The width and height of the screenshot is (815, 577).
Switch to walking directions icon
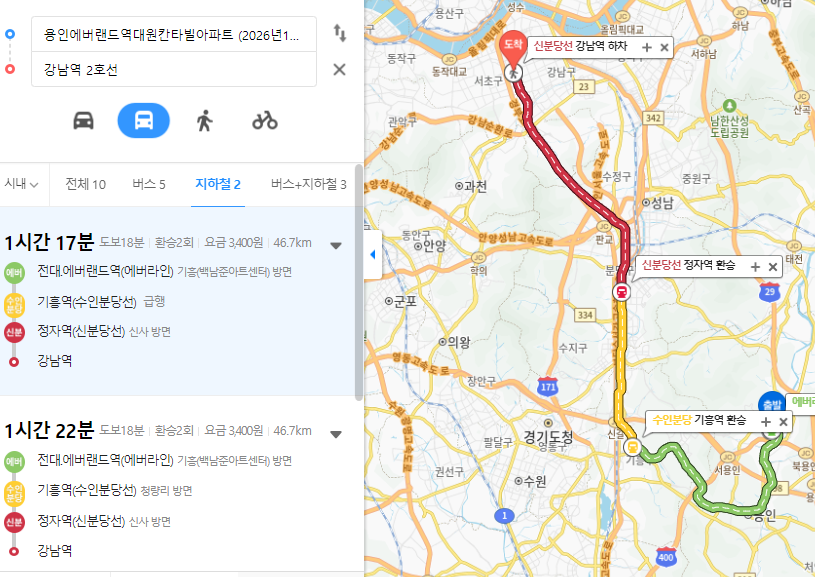205,121
